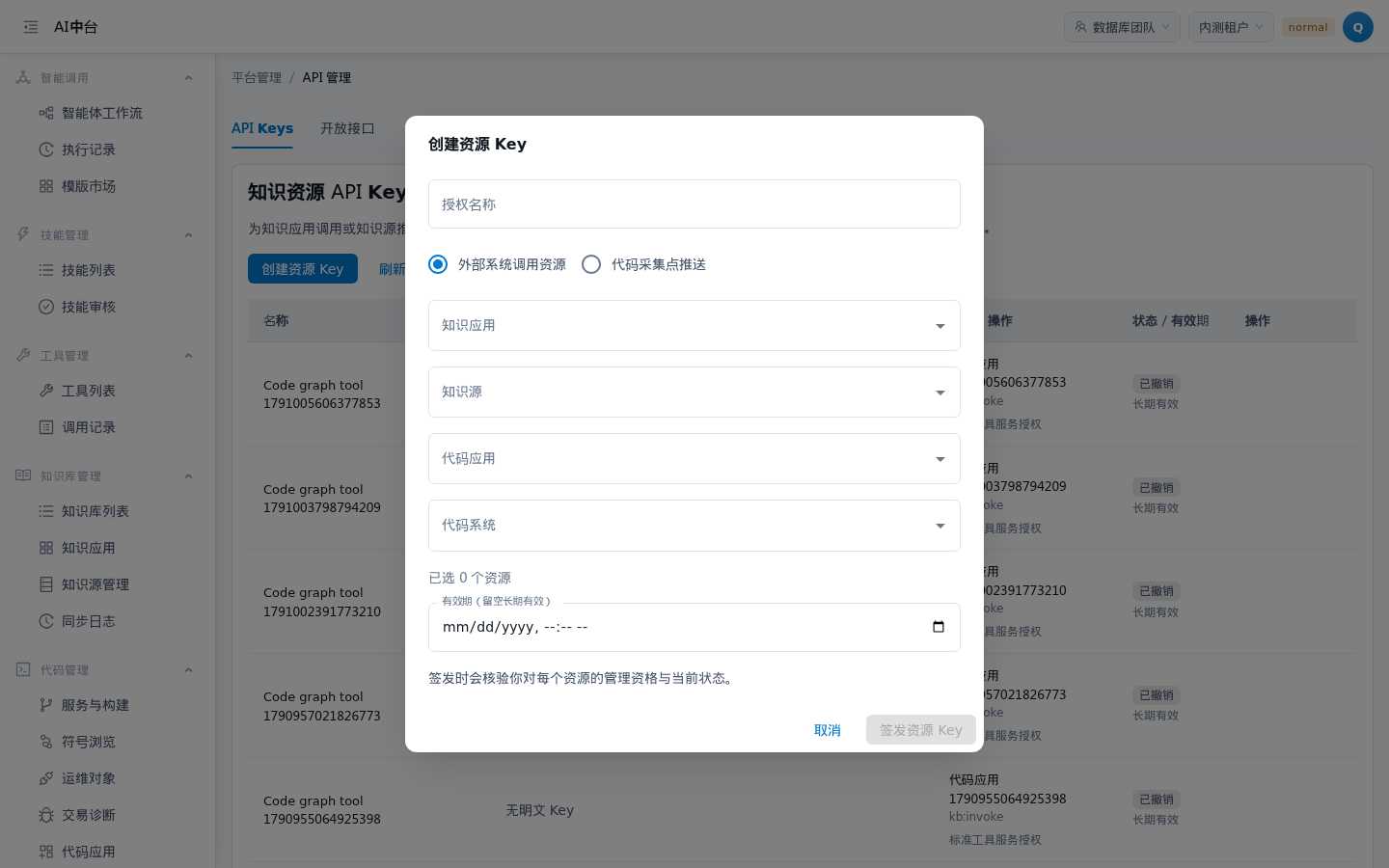The height and width of the screenshot is (868, 1389).
Task: Select the 外部系统调用资源 radio option
Action: pos(438,264)
